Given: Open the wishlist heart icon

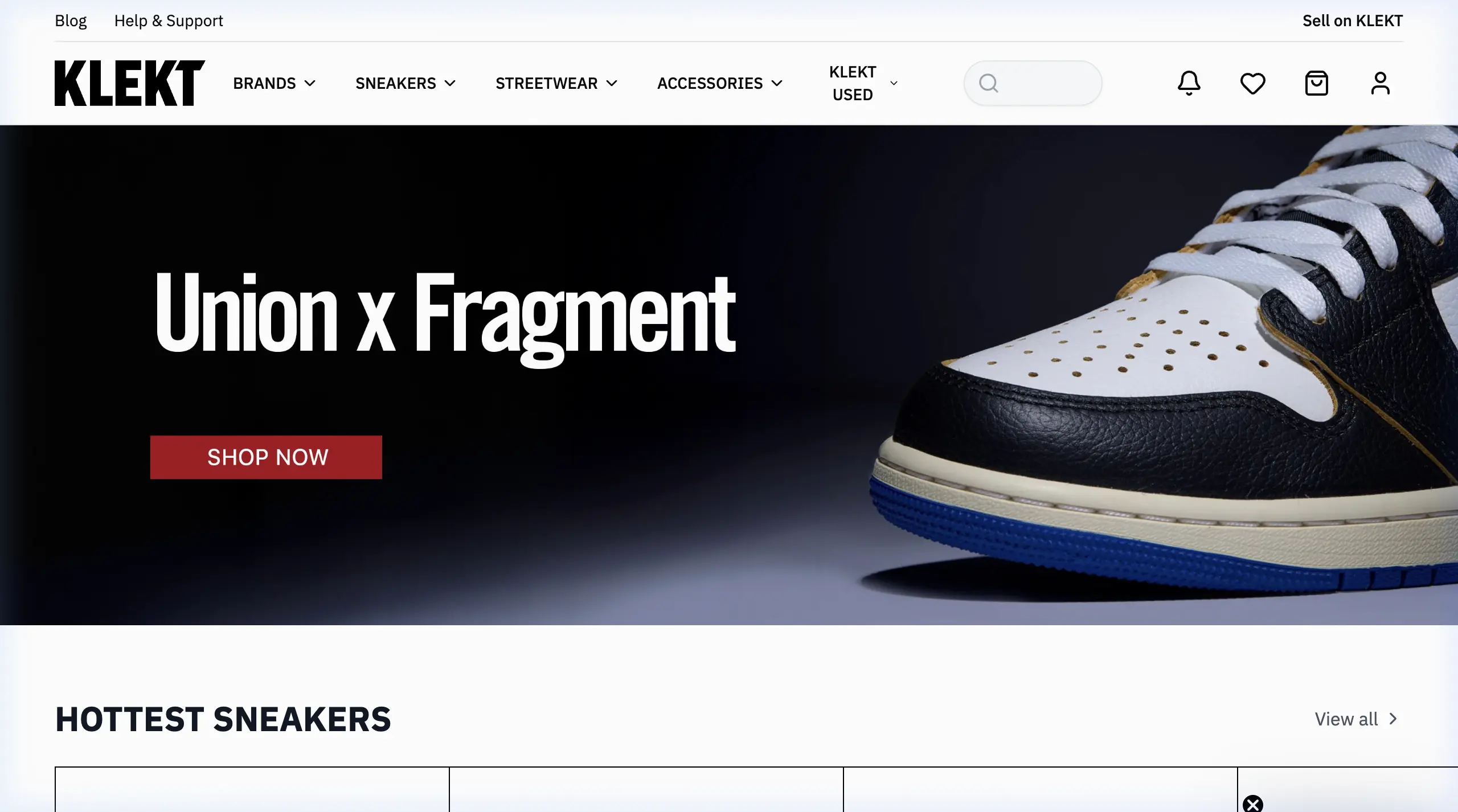Looking at the screenshot, I should coord(1252,84).
